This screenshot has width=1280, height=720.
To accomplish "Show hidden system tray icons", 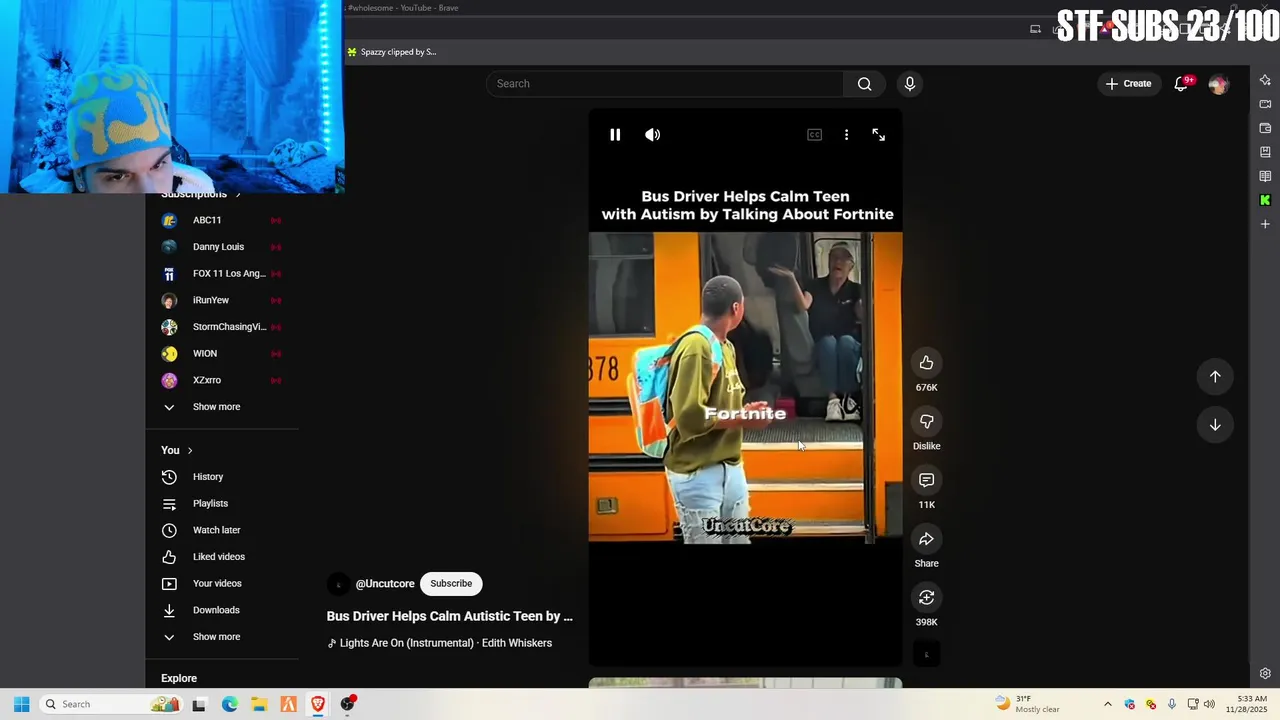I will tap(1107, 704).
